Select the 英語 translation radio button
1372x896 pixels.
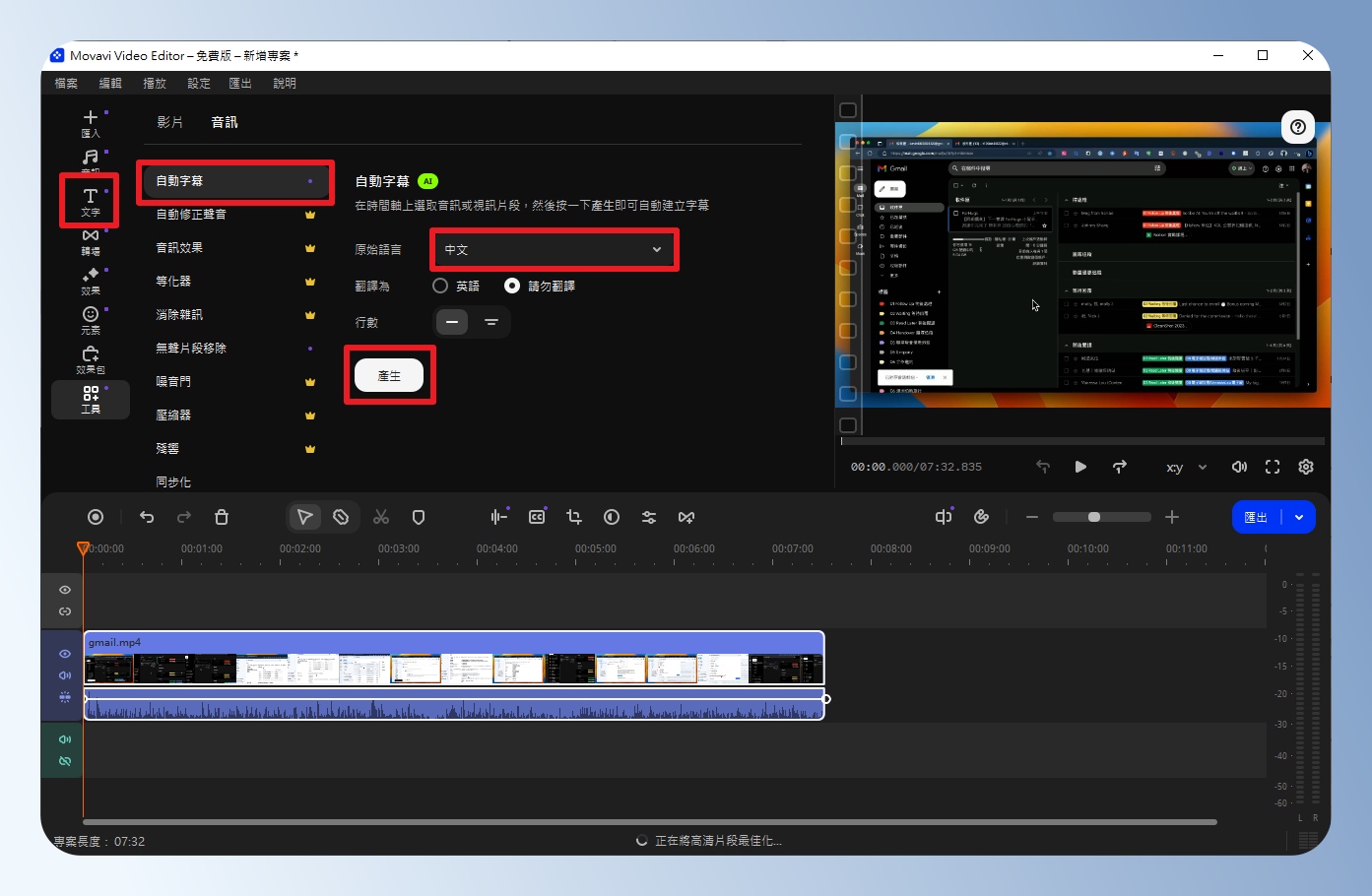(x=440, y=286)
